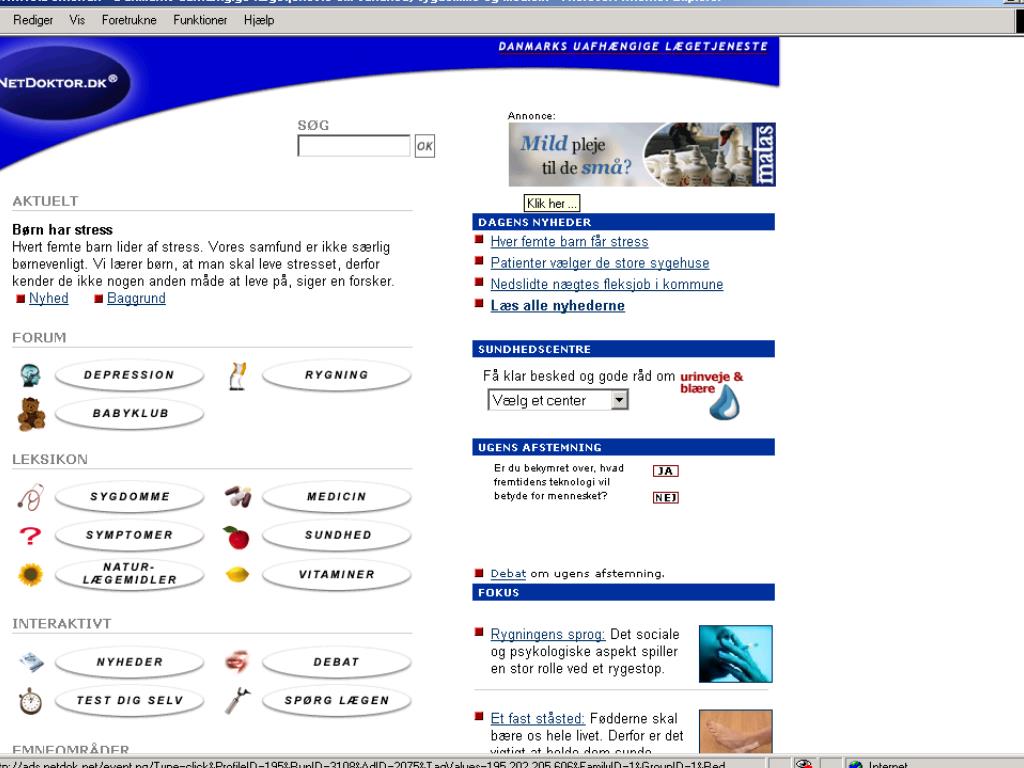Open the Spørg lægen button
The width and height of the screenshot is (1024, 768).
click(336, 700)
